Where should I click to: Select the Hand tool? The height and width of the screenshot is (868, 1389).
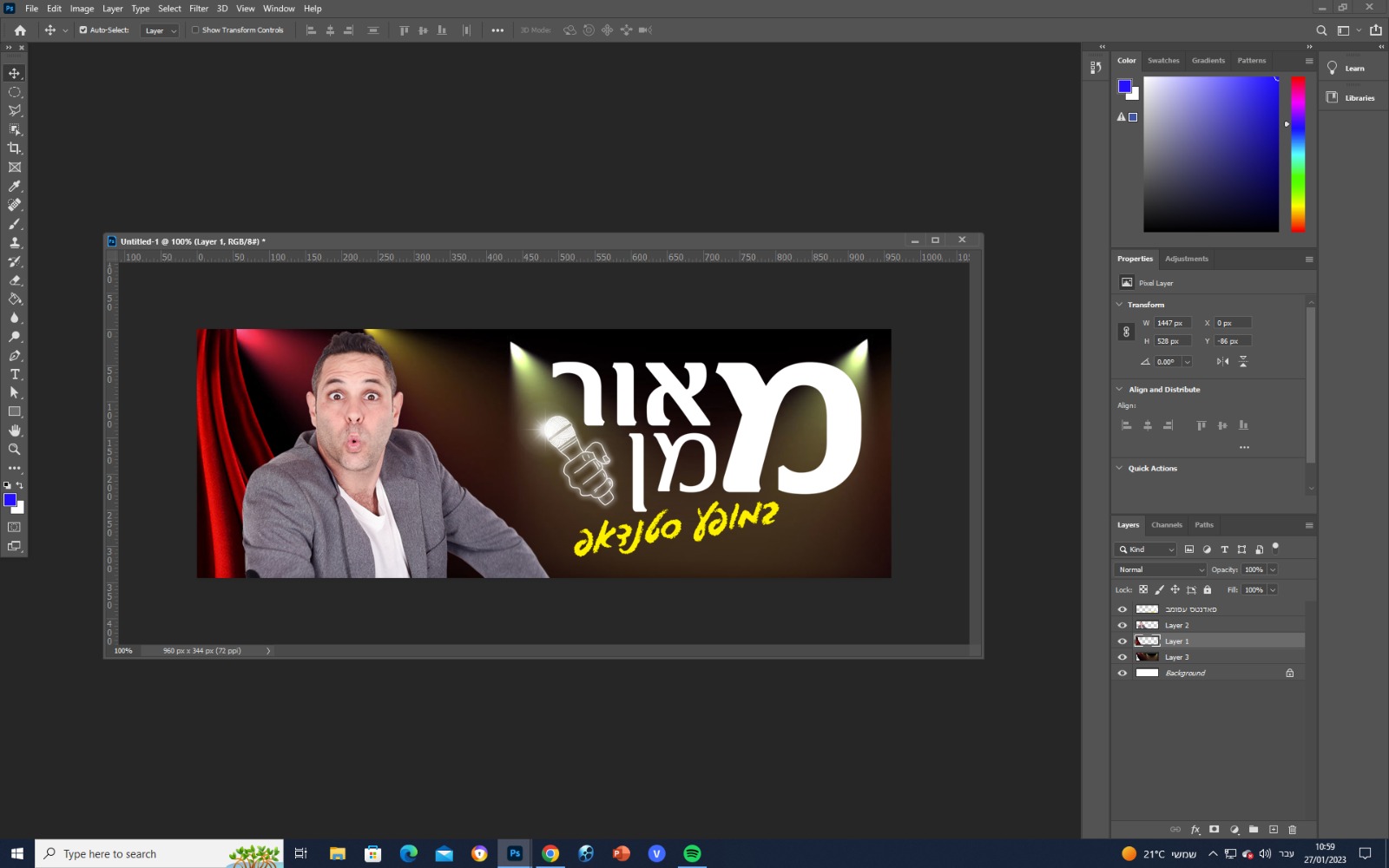pos(15,431)
